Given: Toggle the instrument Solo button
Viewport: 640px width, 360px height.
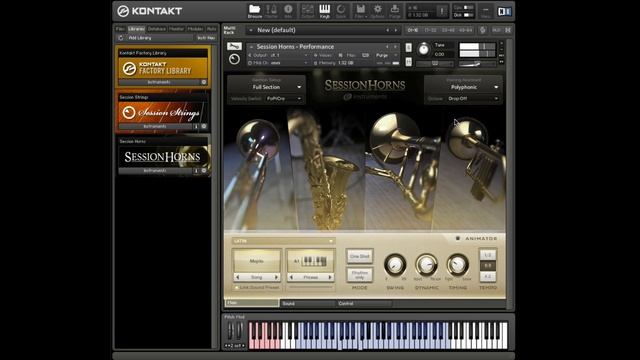Looking at the screenshot, I should coord(409,47).
